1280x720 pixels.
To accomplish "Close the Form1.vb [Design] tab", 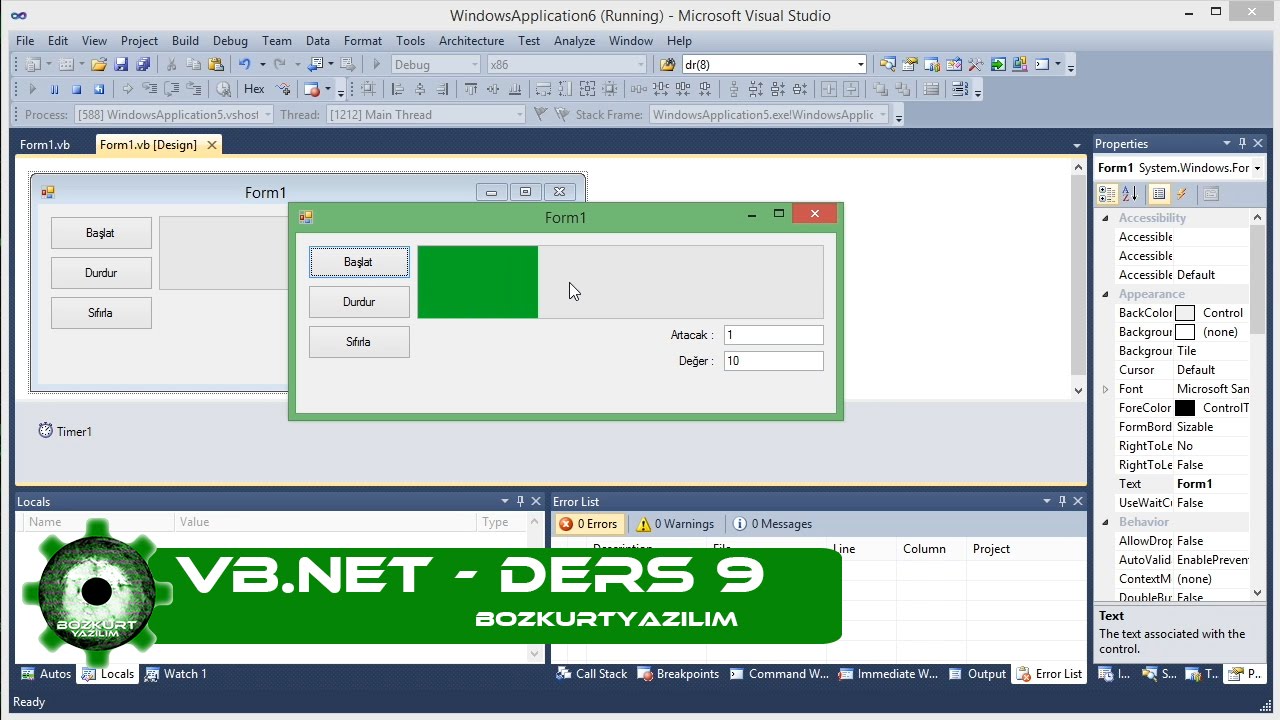I will (212, 145).
